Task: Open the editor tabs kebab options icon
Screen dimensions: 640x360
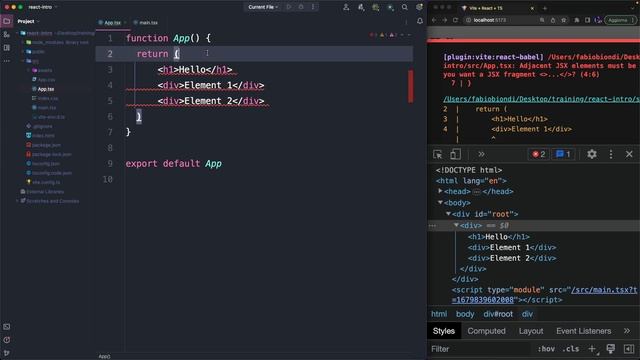Action: point(406,22)
